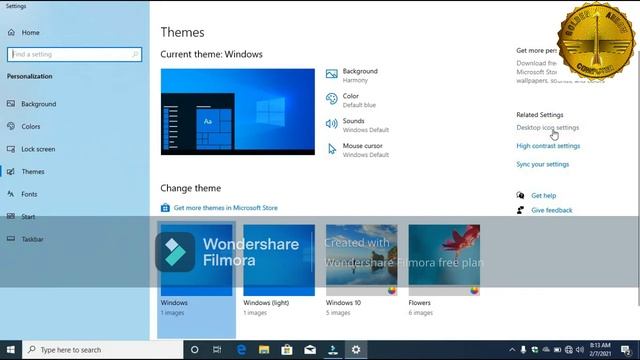Click the Get help link
Viewport: 640px width, 360px height.
[x=543, y=196]
